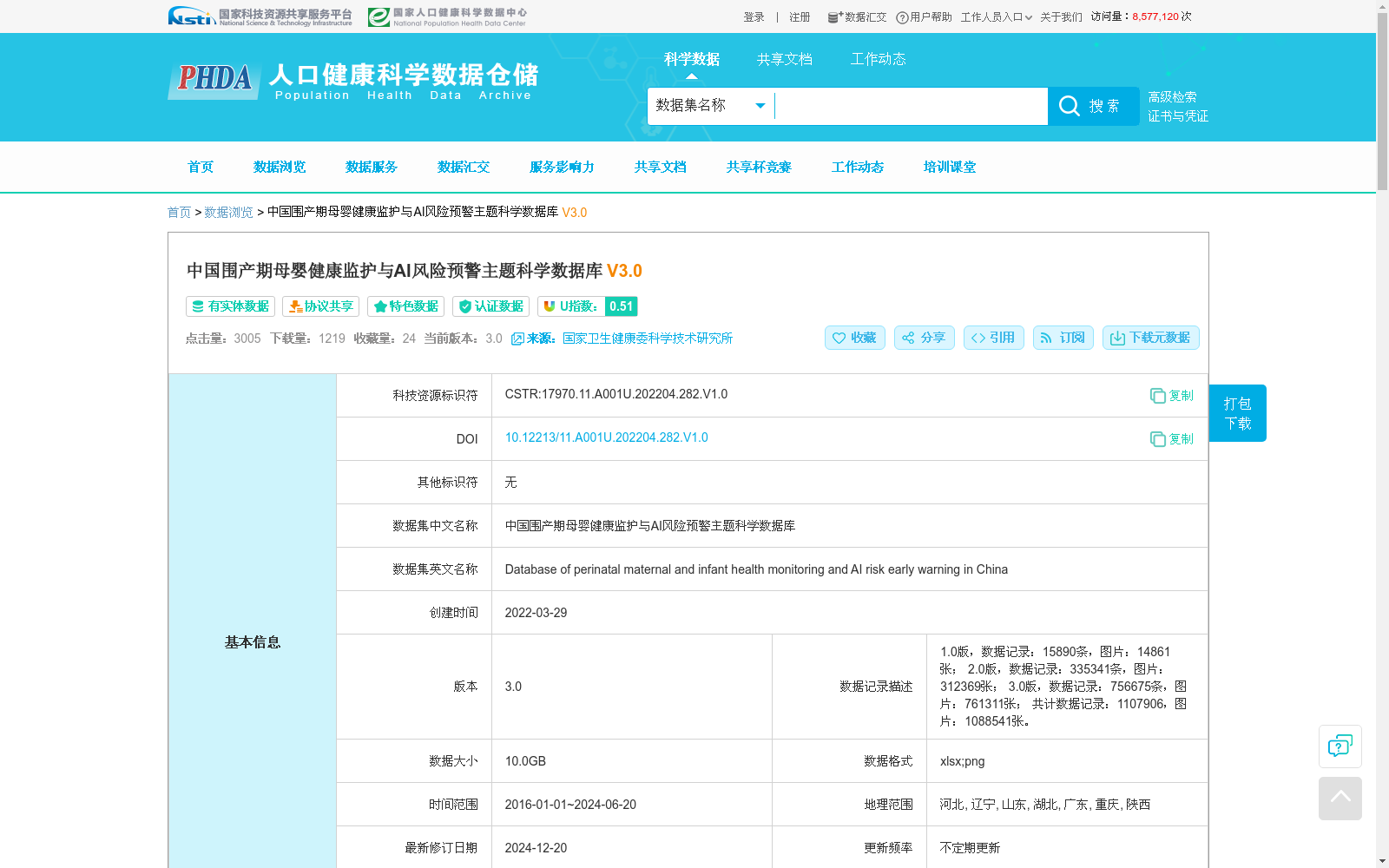The image size is (1389, 868).
Task: Click the 登录 login link
Action: pyautogui.click(x=754, y=17)
